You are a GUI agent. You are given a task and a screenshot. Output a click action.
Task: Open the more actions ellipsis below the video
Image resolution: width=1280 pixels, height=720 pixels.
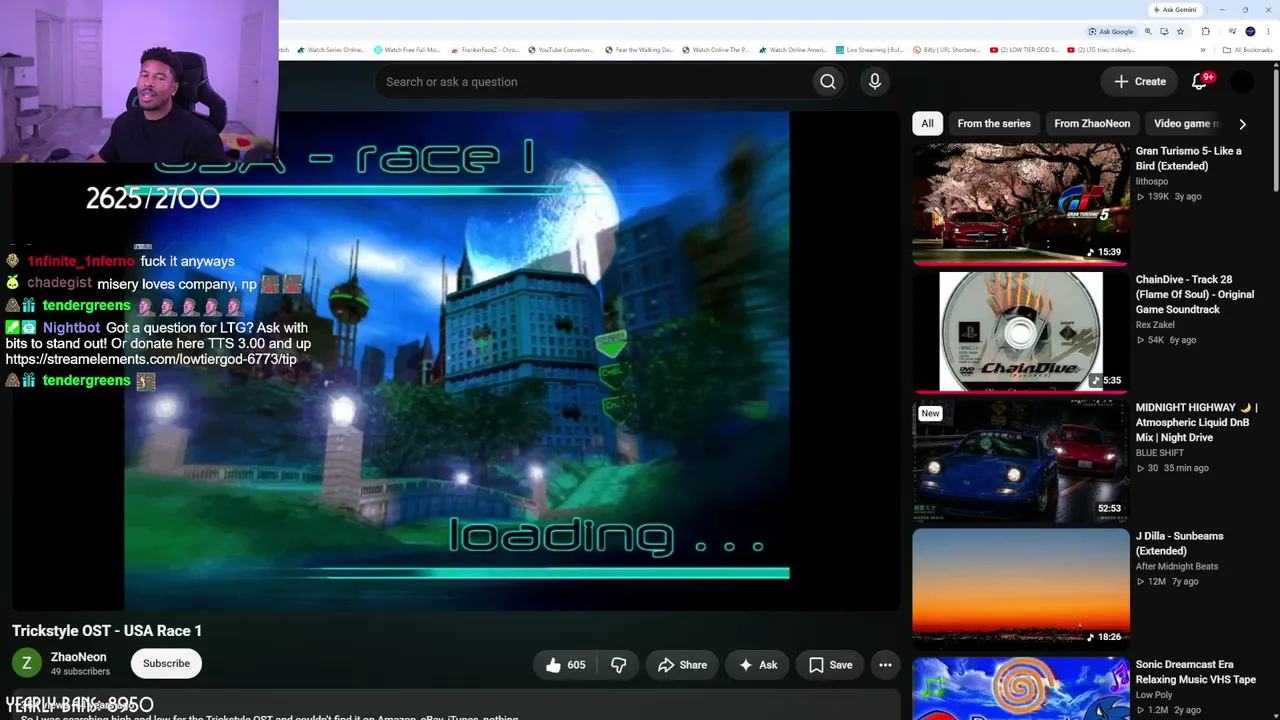885,665
